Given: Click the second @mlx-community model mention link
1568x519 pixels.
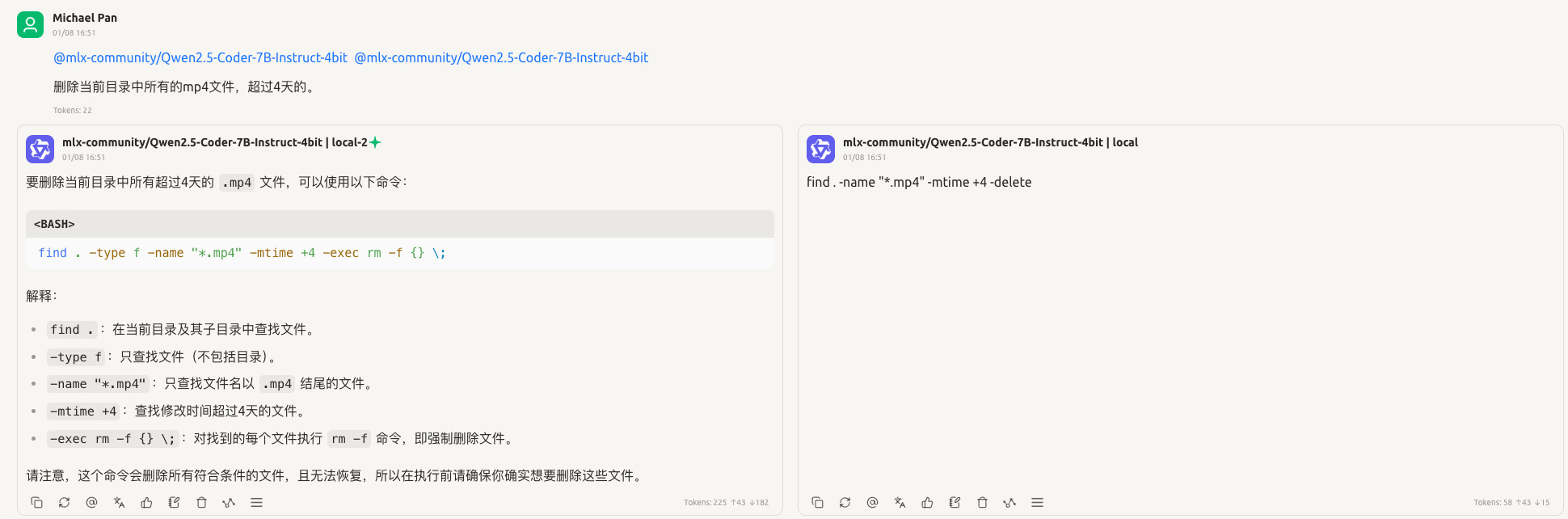Looking at the screenshot, I should 501,57.
